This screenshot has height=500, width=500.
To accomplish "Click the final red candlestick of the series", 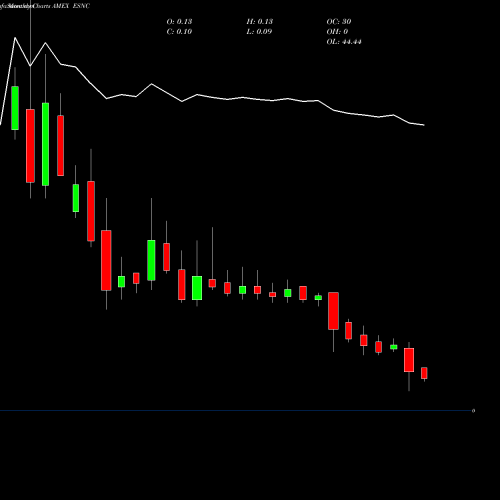I will [x=424, y=373].
